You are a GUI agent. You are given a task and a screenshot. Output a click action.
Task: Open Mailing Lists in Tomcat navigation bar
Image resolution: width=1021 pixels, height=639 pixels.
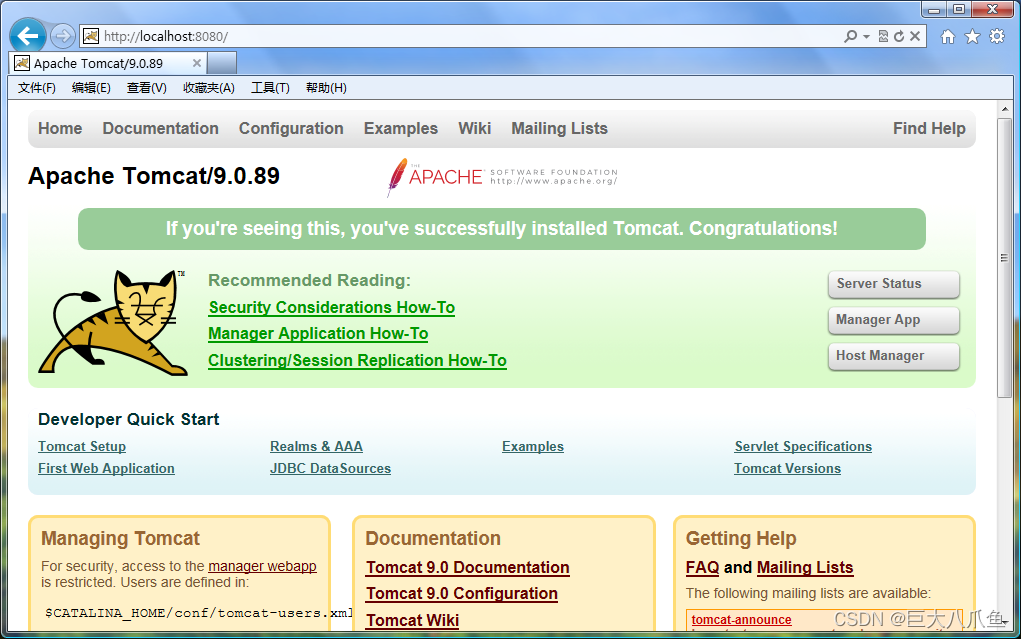[x=559, y=128]
